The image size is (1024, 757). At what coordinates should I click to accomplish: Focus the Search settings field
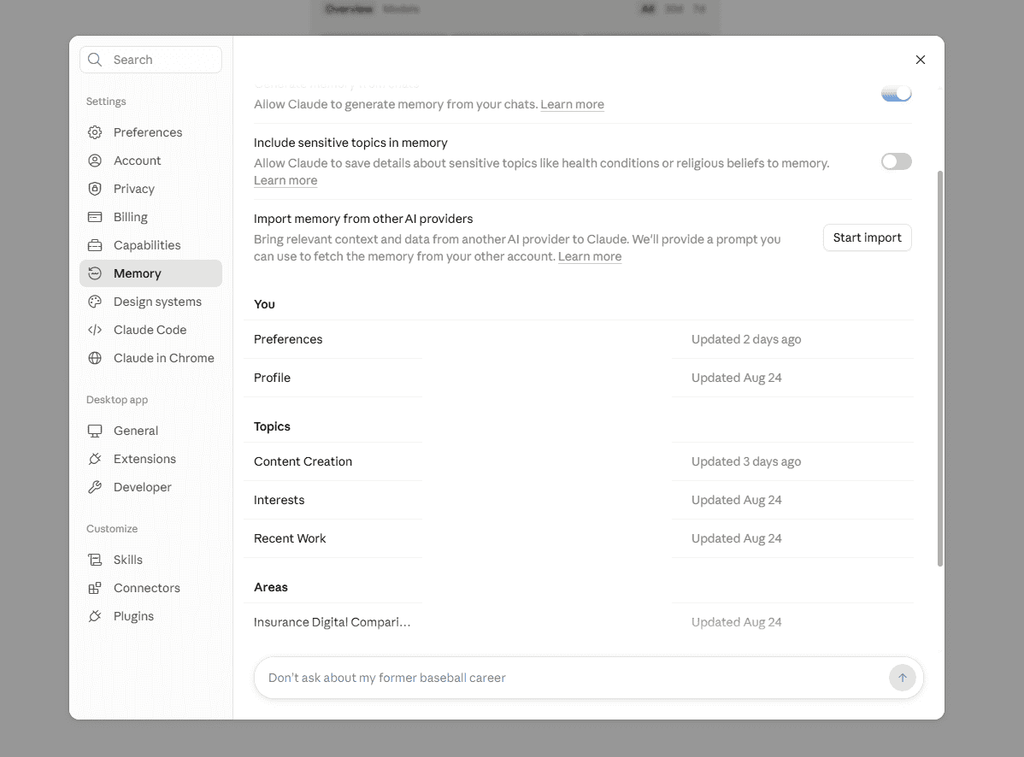[151, 59]
